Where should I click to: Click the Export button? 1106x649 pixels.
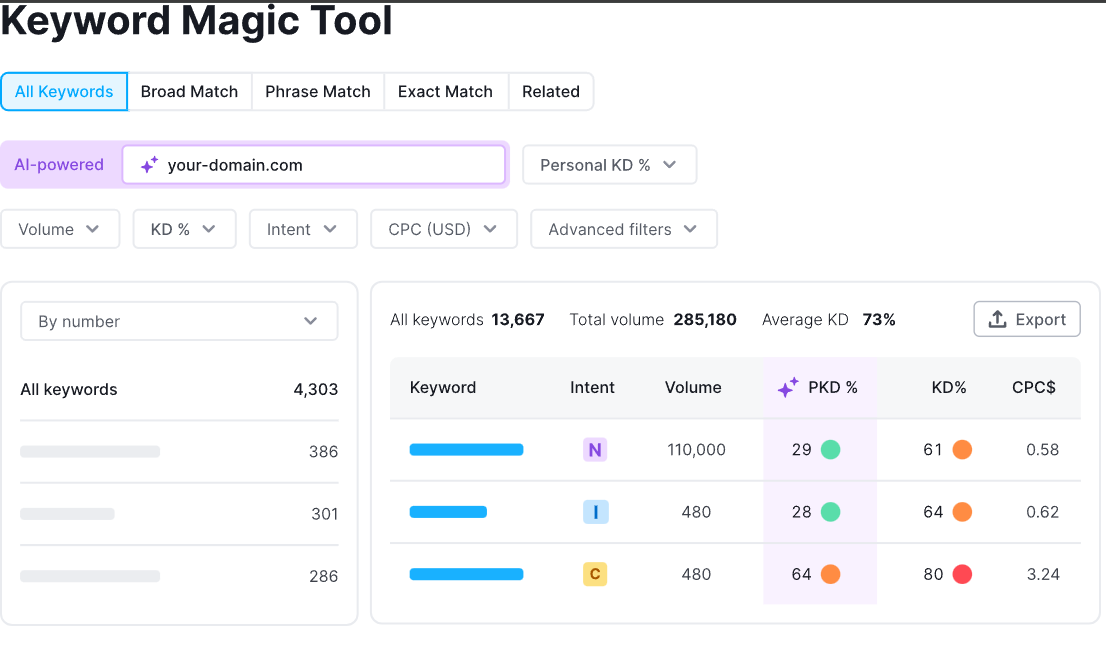click(1027, 318)
